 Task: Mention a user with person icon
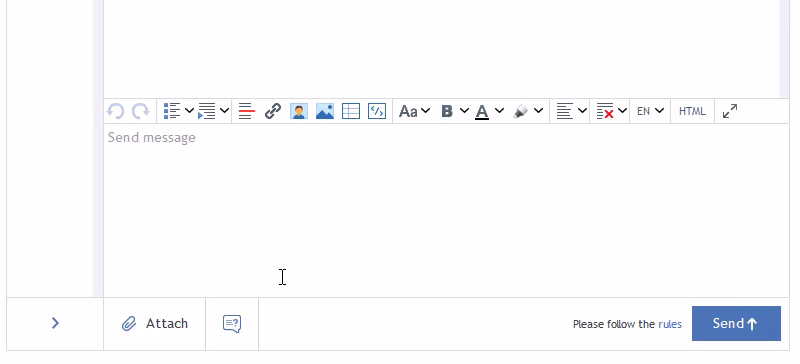299,111
